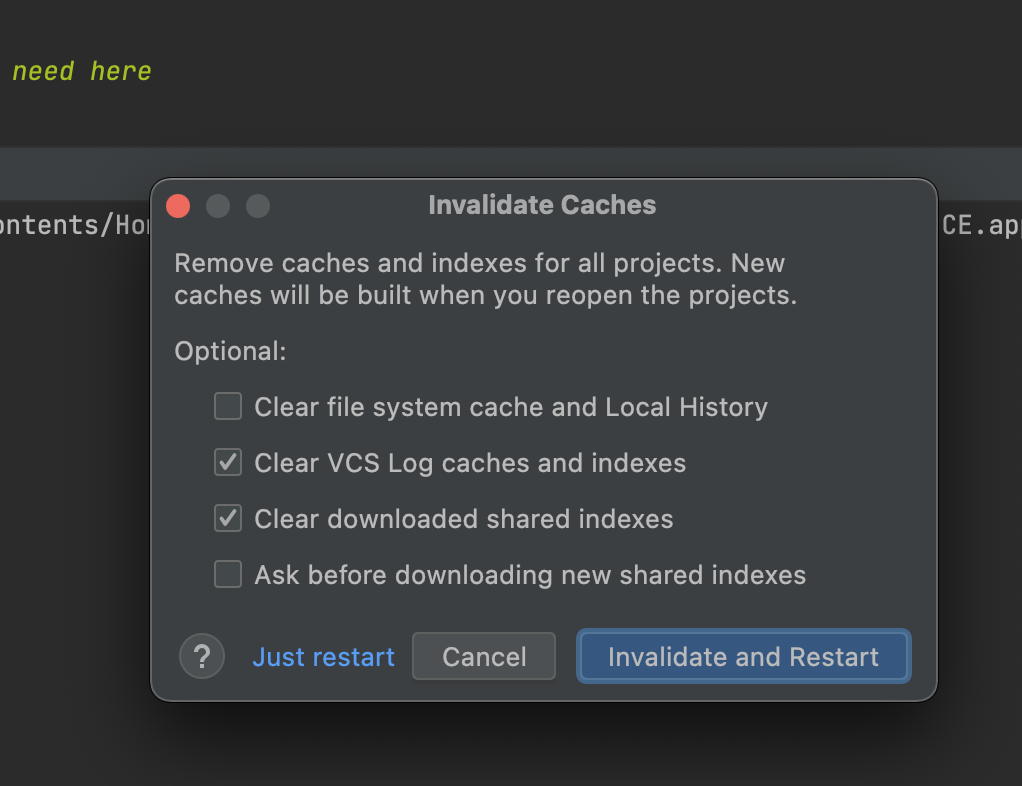Click the "Optional:" heading in the dialog

[x=230, y=351]
